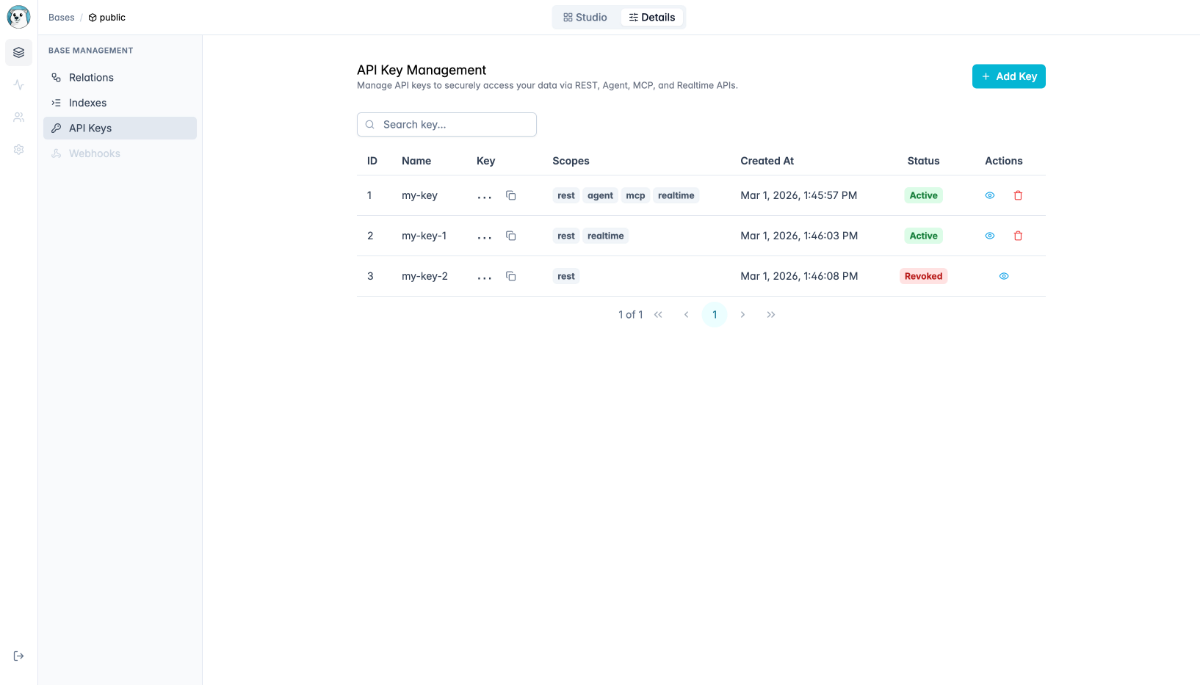
Task: Click the logout icon at bottom left
Action: coord(18,655)
